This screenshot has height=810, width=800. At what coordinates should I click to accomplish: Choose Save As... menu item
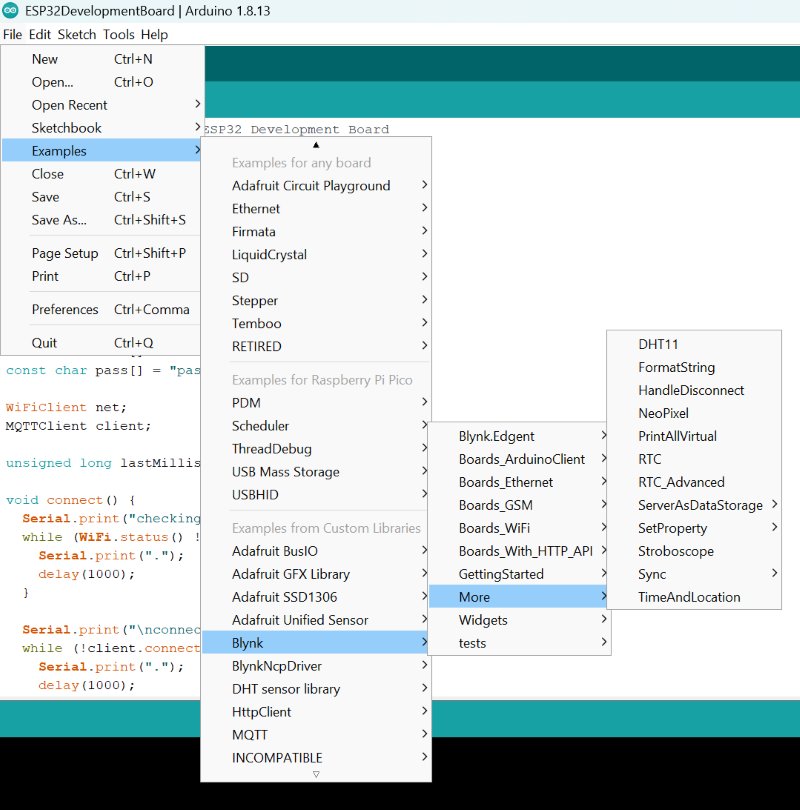coord(102,220)
